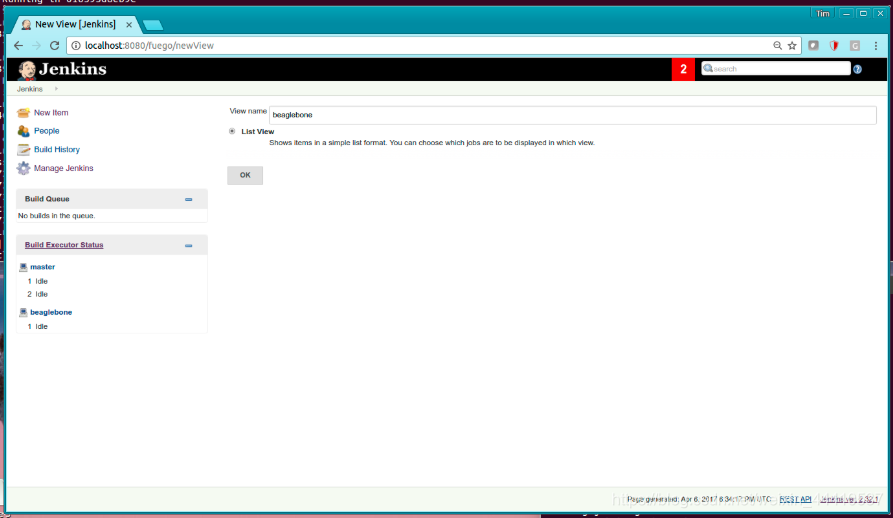Screen dimensions: 893x518
Task: Focus the View name input field
Action: pyautogui.click(x=573, y=115)
